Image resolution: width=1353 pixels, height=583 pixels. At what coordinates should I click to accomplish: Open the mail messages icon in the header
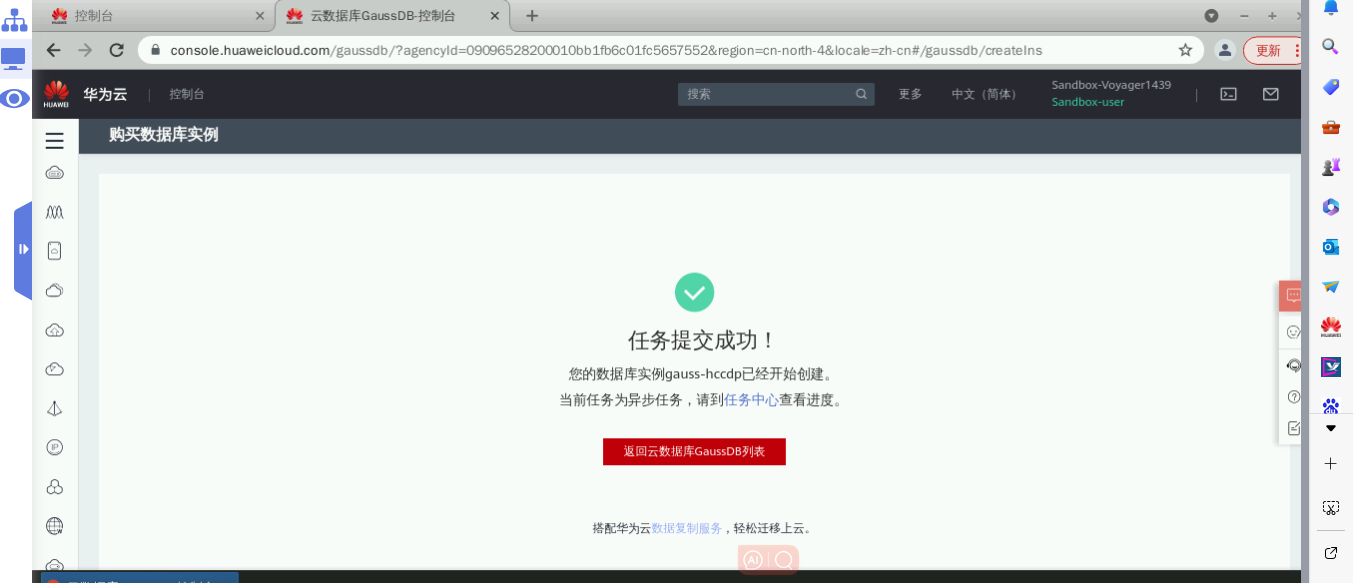pos(1270,94)
